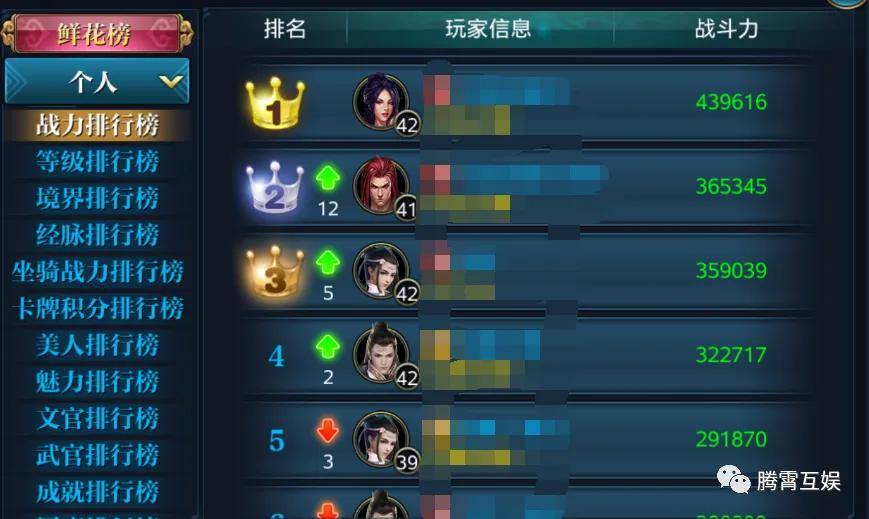The height and width of the screenshot is (519, 869).
Task: View the 成就排行榜 ranking
Action: [97, 492]
